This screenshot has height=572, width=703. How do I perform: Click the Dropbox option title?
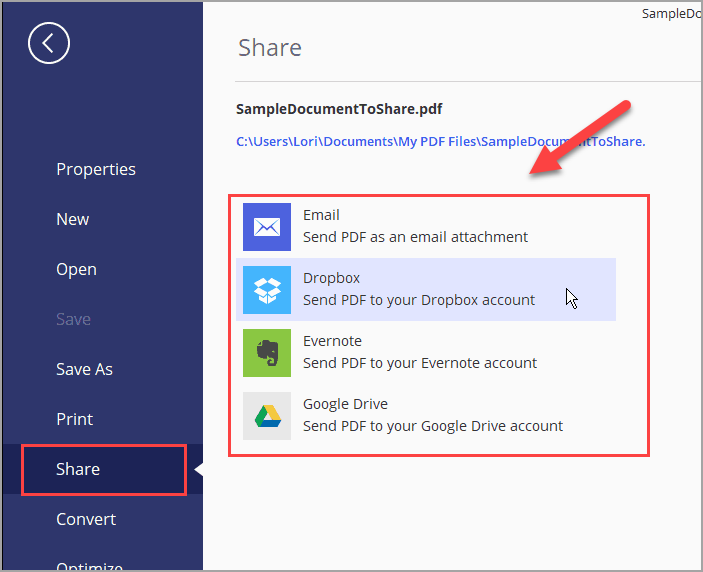click(331, 278)
